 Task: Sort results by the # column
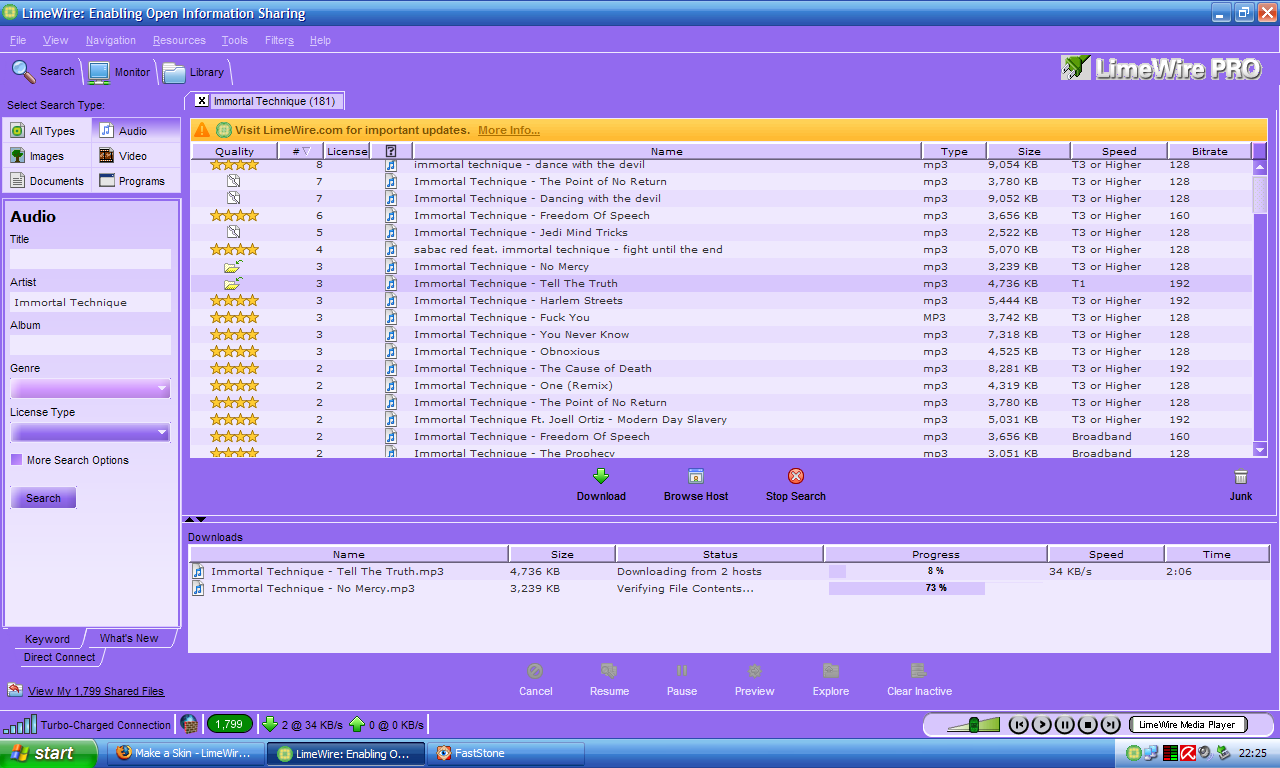tap(301, 151)
